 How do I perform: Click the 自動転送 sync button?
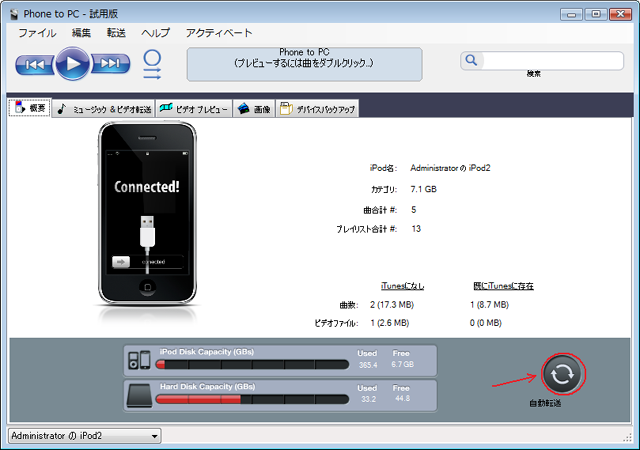click(x=563, y=374)
